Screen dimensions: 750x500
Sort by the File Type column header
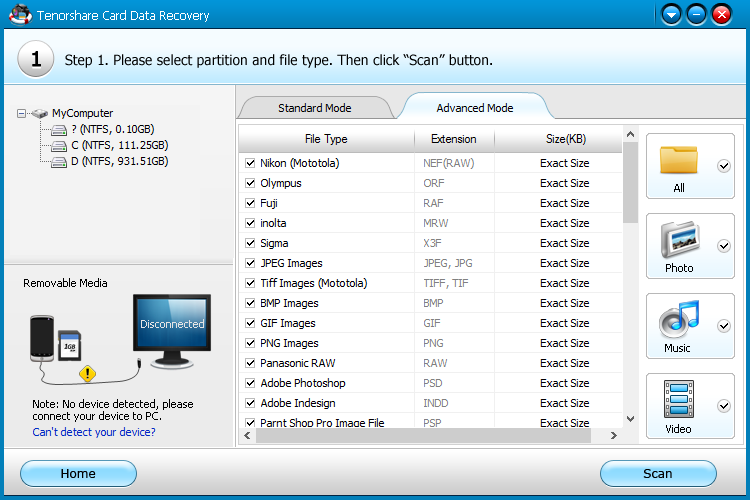pyautogui.click(x=326, y=139)
